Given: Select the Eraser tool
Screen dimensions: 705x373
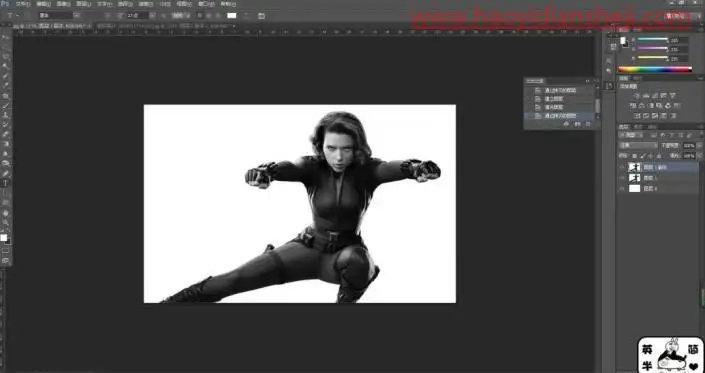Looking at the screenshot, I should [6, 135].
